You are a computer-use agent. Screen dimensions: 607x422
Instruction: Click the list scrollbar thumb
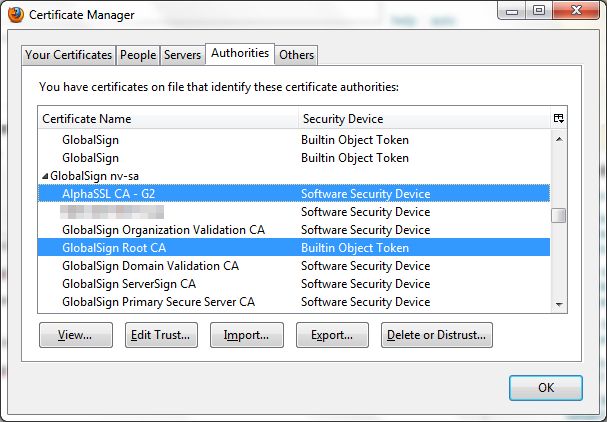tap(559, 216)
